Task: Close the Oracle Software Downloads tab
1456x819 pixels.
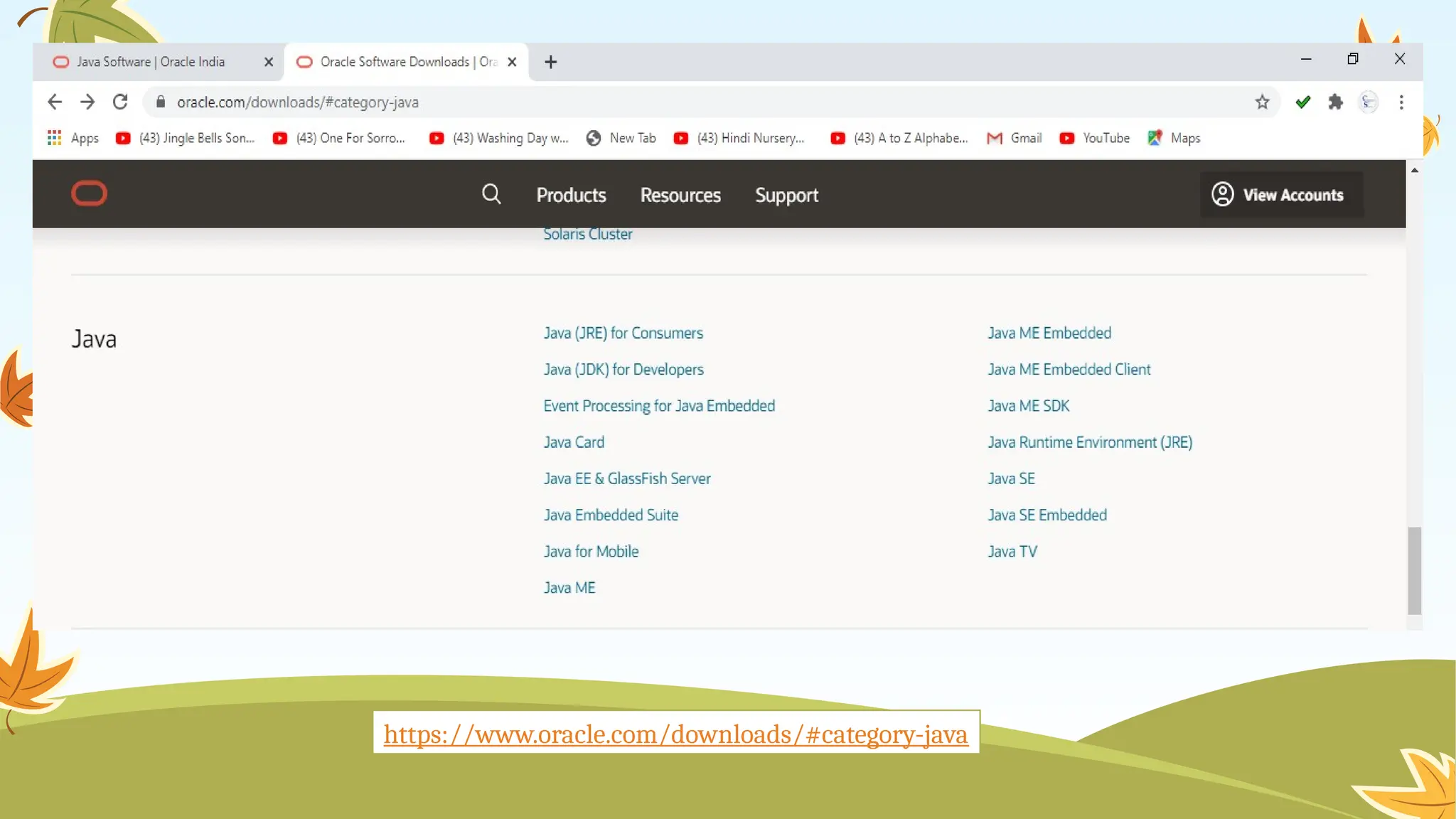Action: (x=512, y=62)
